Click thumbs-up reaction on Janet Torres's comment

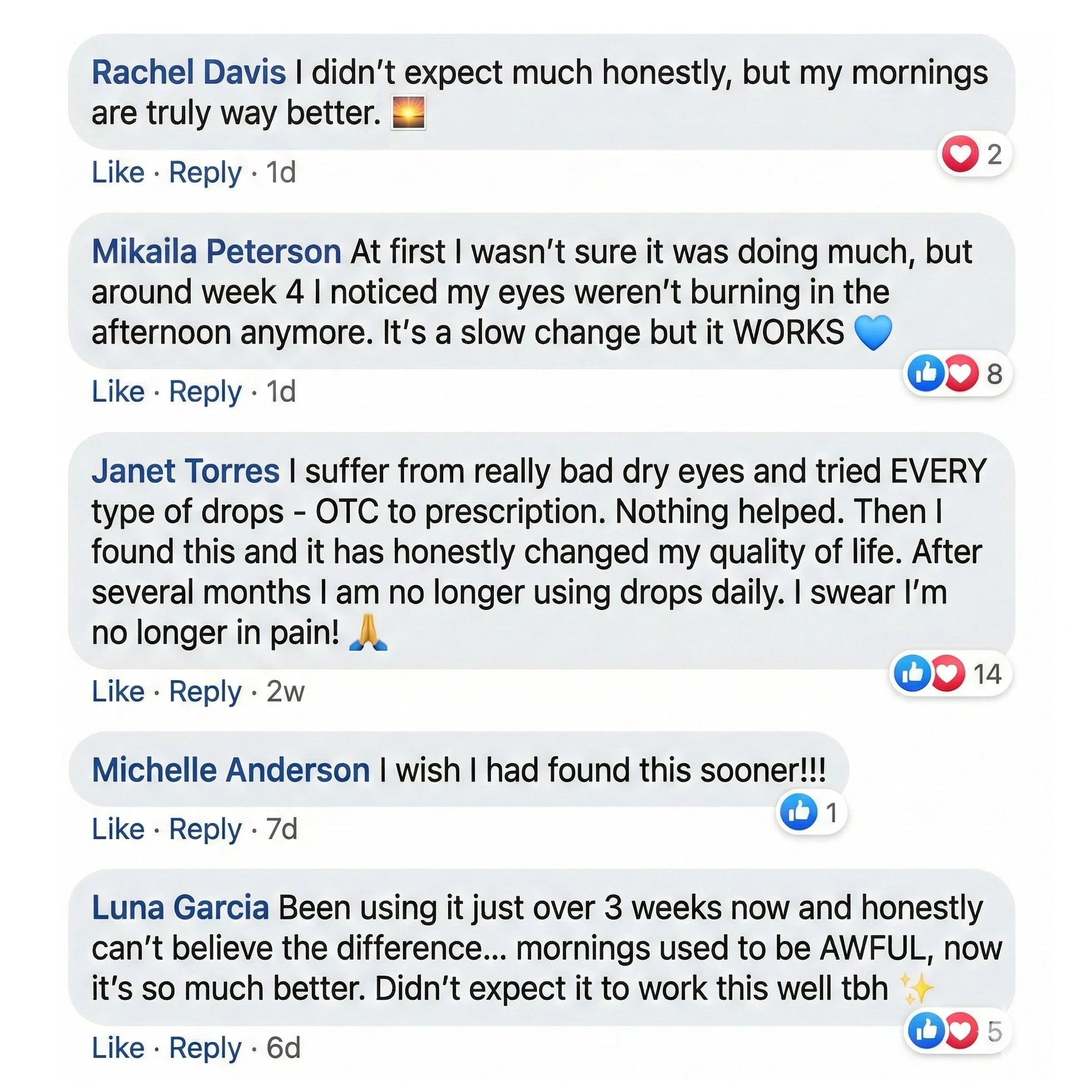[912, 673]
